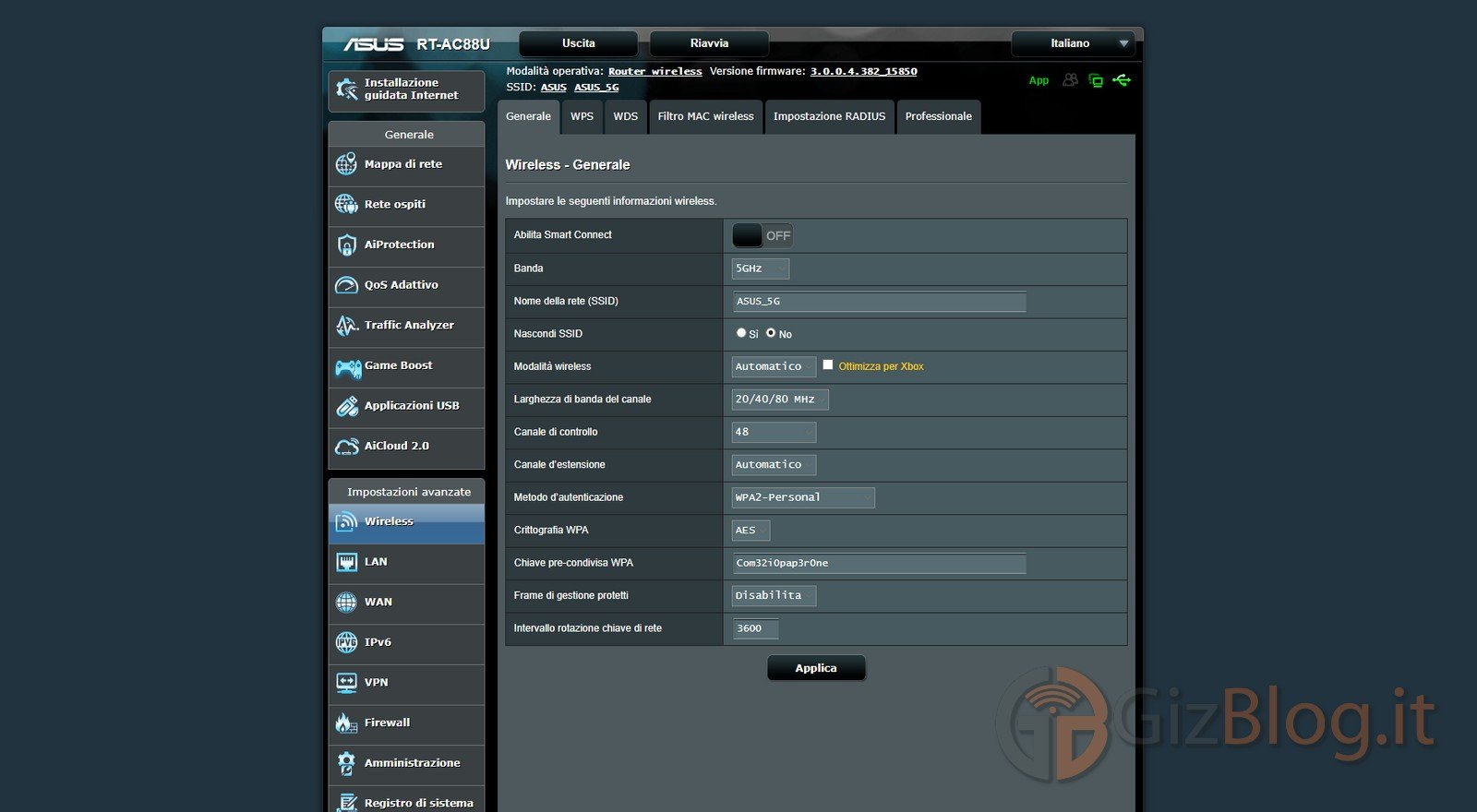The image size is (1477, 812).
Task: Open the WAN globe icon
Action: pos(346,603)
